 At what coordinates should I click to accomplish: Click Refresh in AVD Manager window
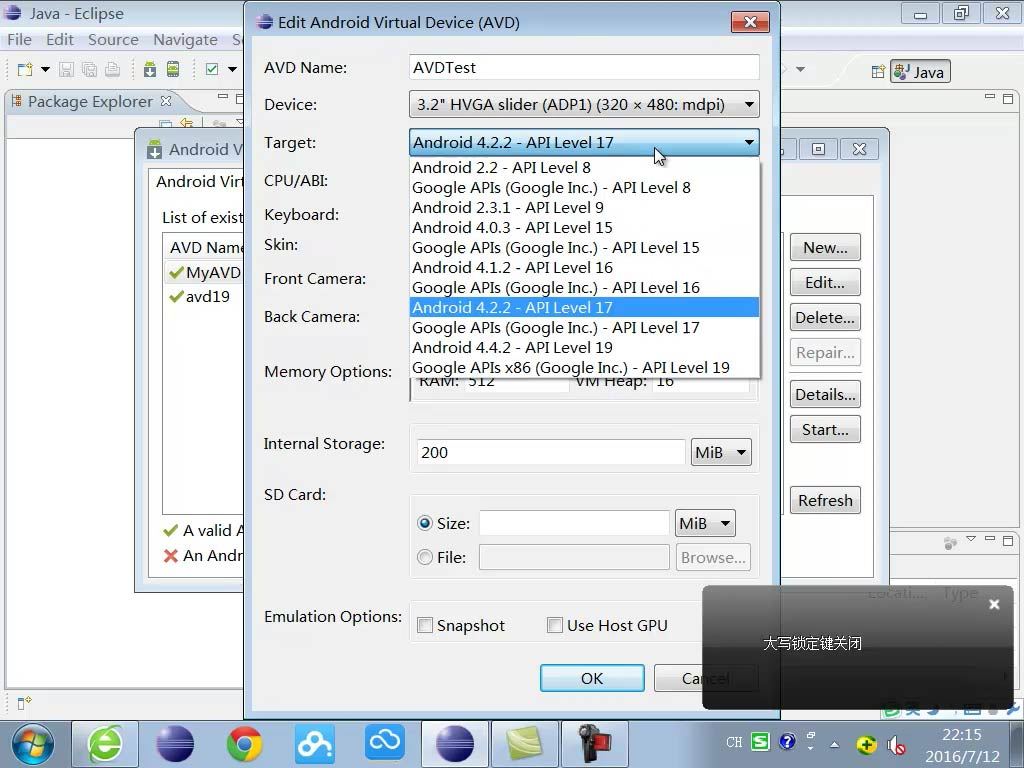tap(825, 501)
